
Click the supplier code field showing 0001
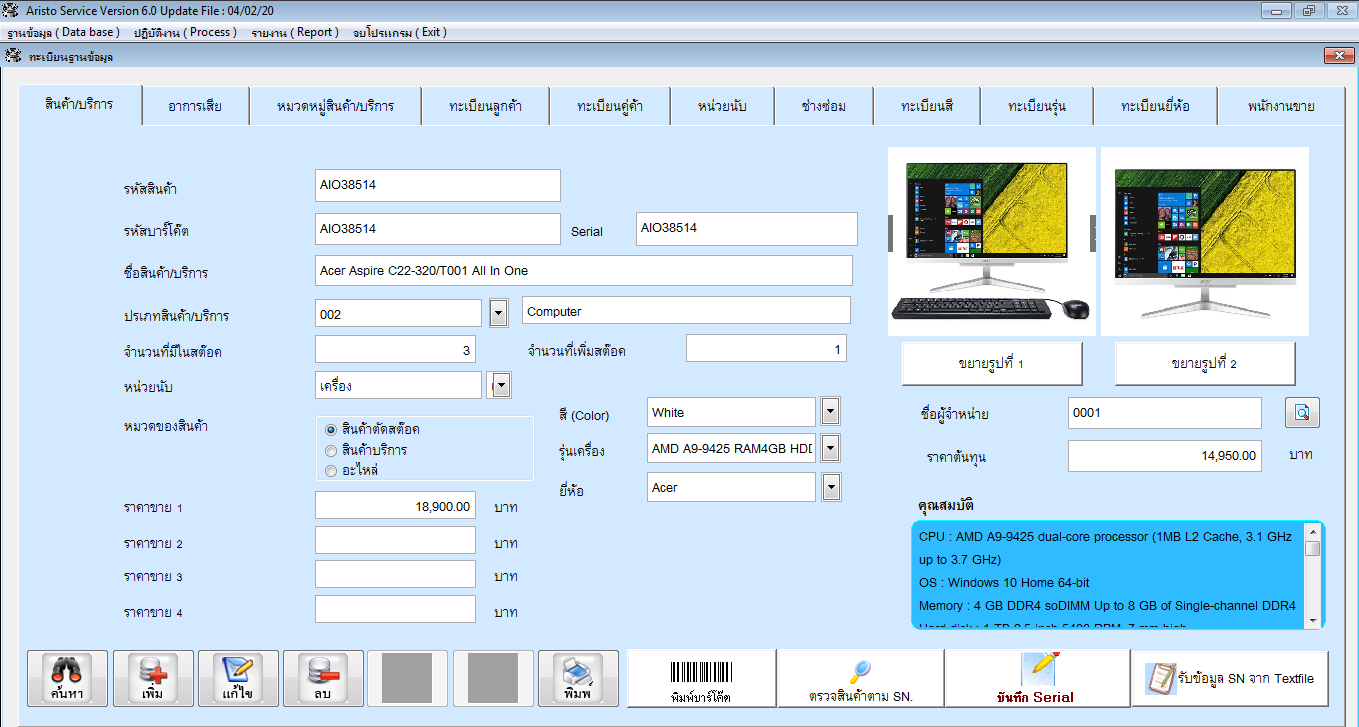point(1165,412)
